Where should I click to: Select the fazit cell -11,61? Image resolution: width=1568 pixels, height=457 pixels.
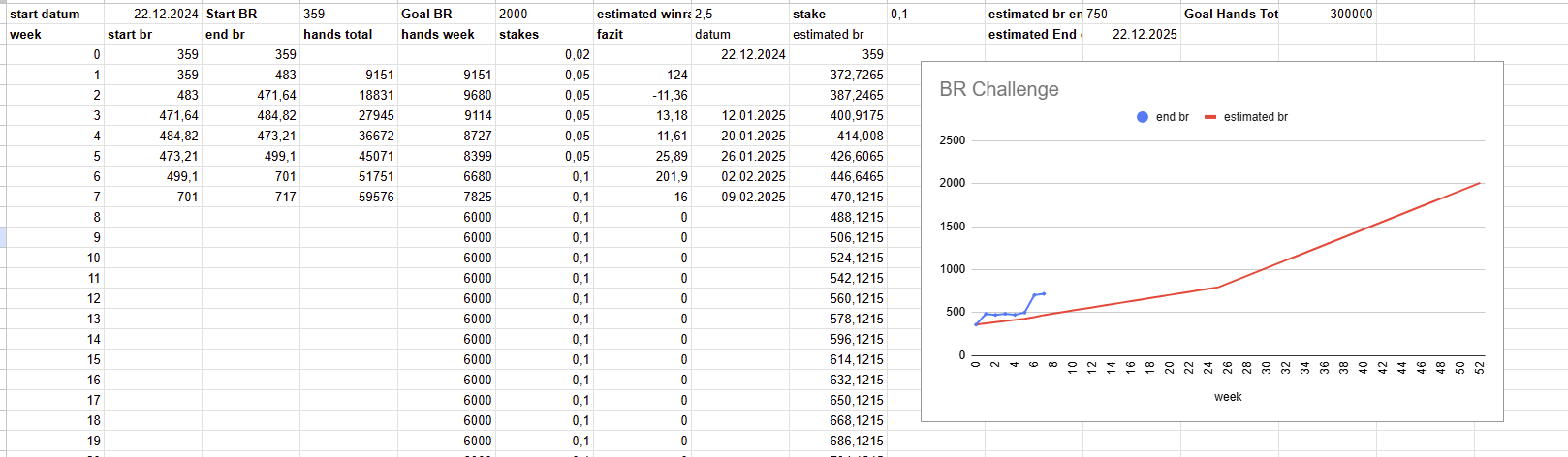[x=643, y=136]
